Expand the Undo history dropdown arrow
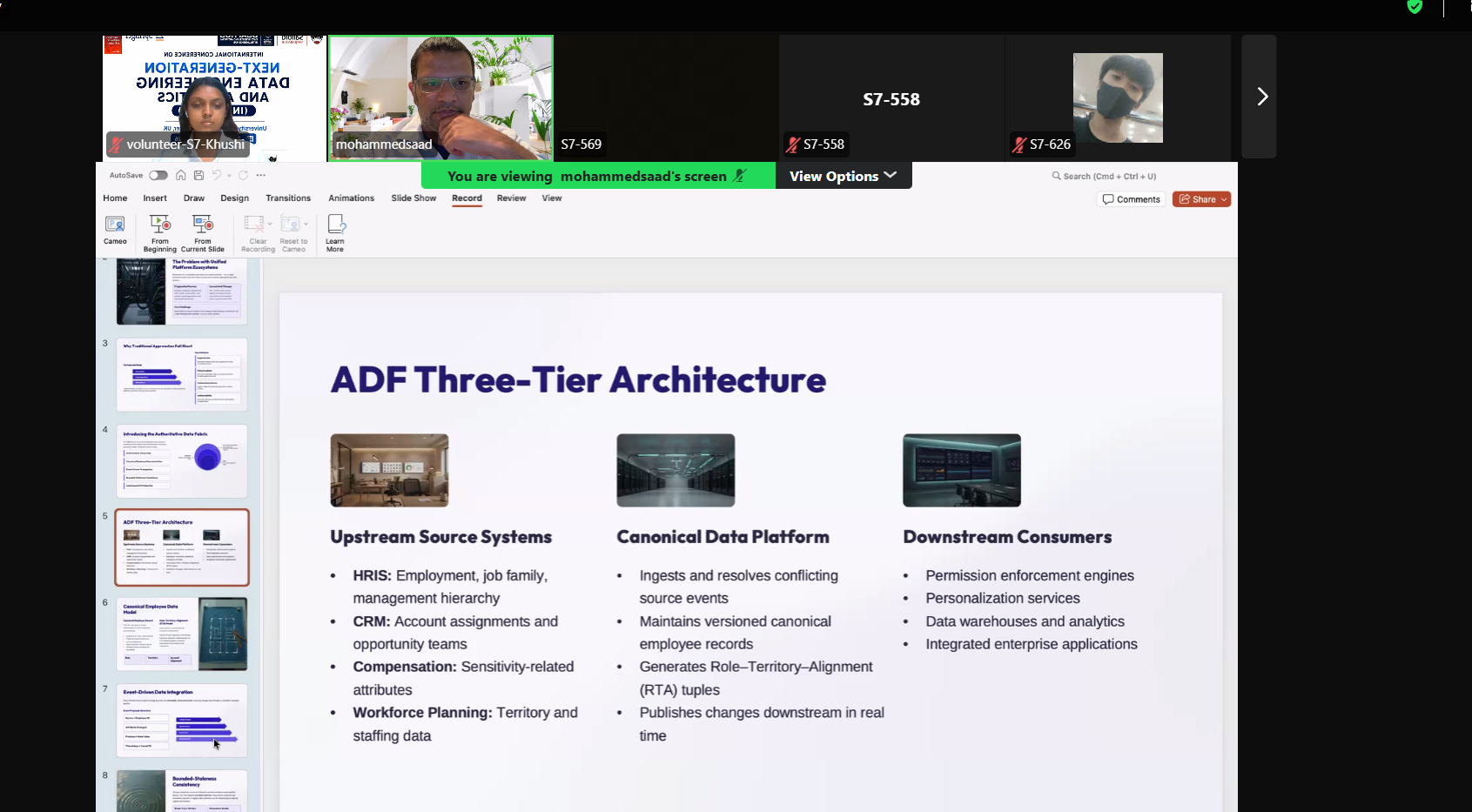The width and height of the screenshot is (1472, 812). click(229, 175)
